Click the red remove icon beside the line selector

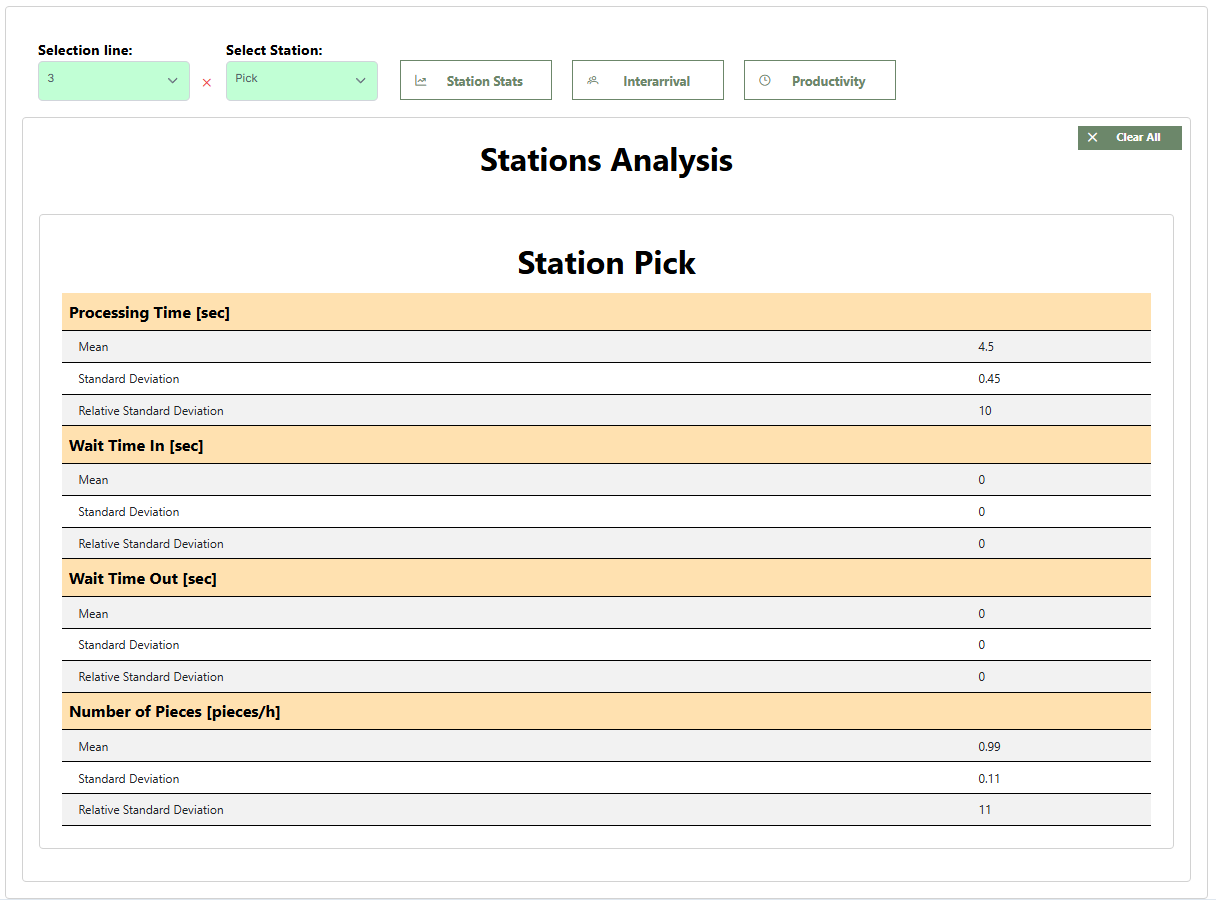(x=207, y=83)
